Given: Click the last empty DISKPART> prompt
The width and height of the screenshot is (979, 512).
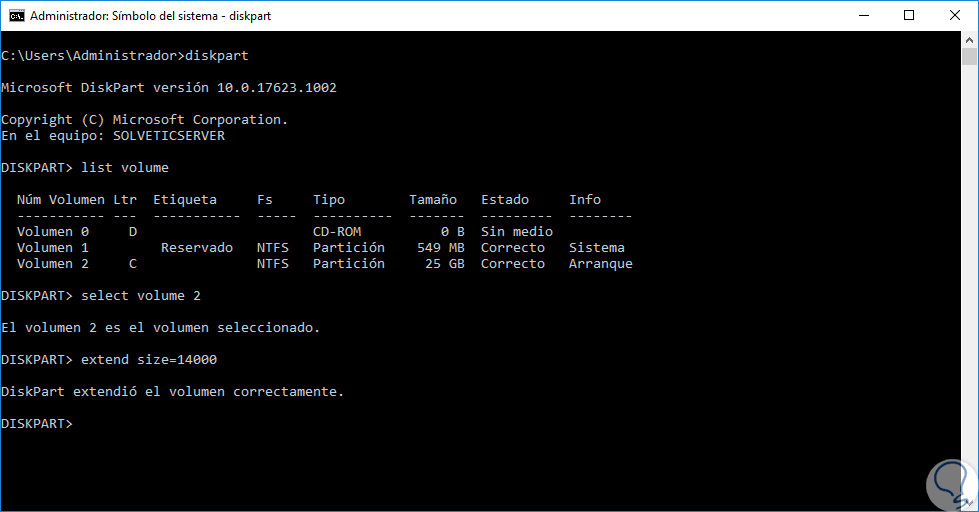Looking at the screenshot, I should tap(38, 424).
